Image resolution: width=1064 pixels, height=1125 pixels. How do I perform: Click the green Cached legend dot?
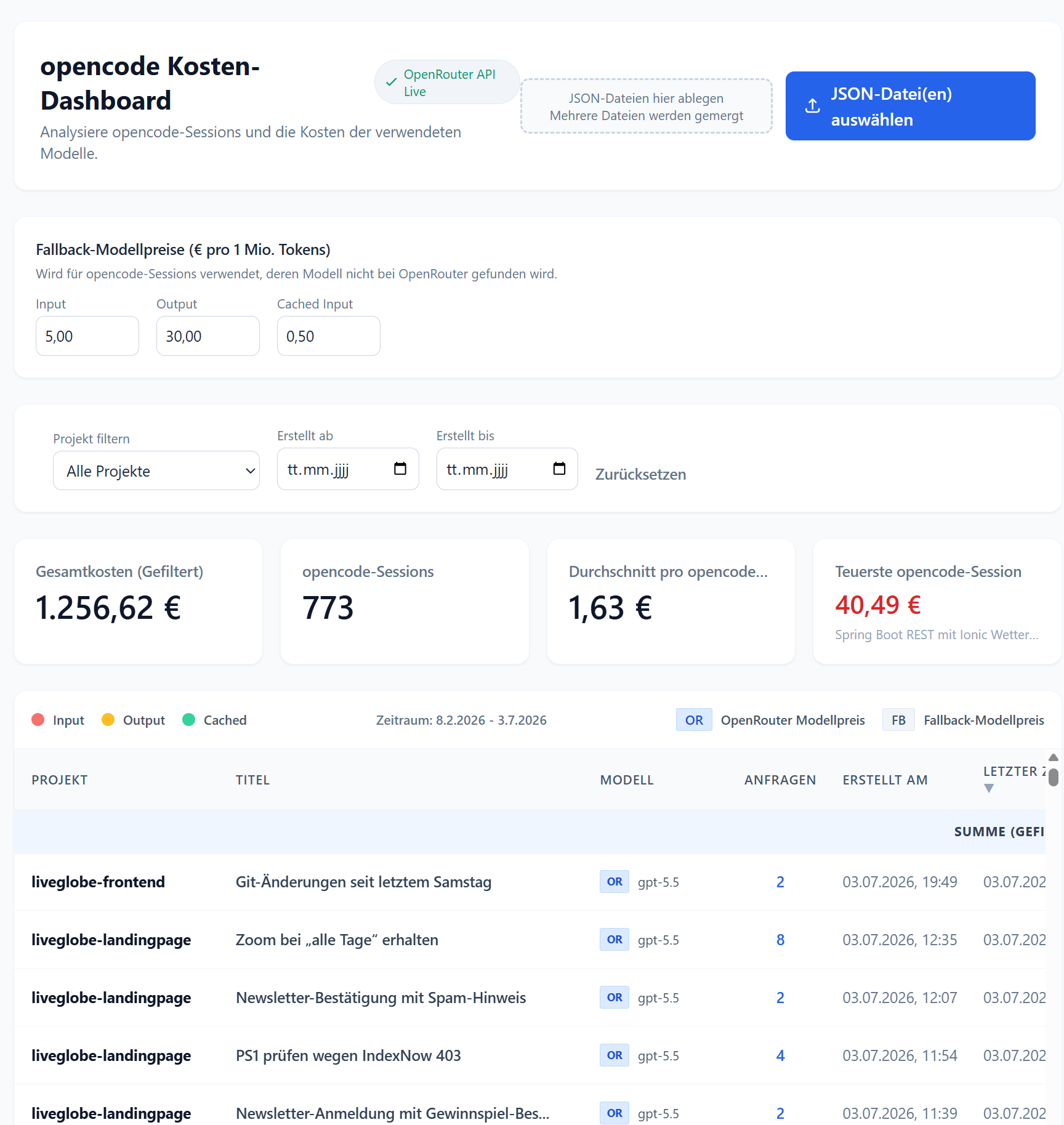click(189, 720)
